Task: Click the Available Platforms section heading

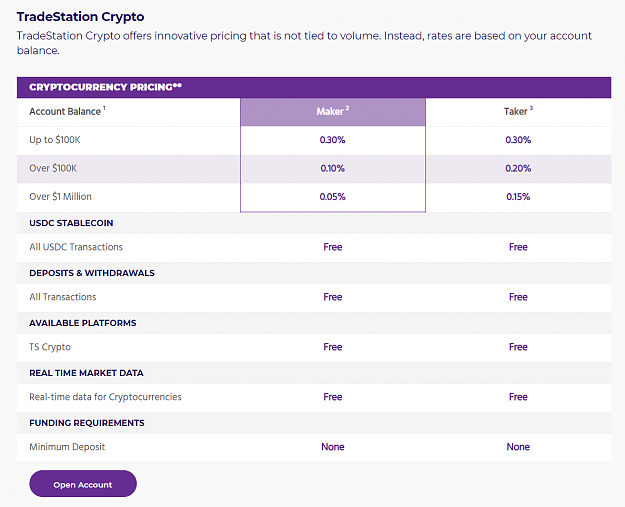Action: 83,323
